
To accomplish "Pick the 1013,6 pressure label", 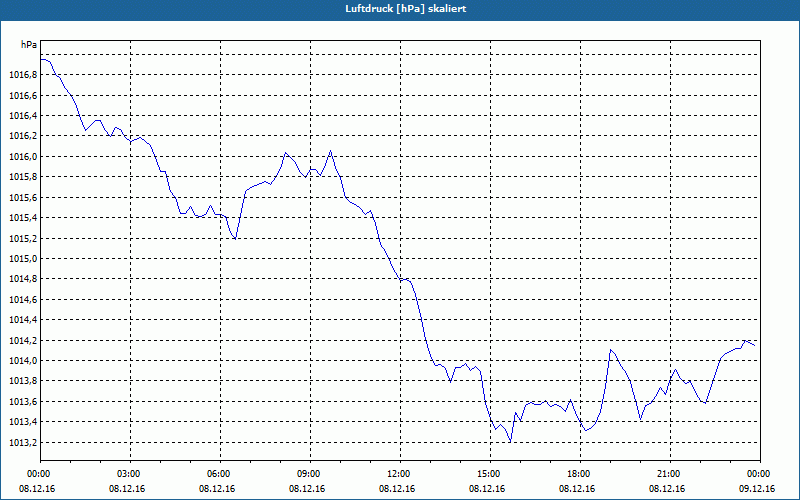I will click(23, 402).
